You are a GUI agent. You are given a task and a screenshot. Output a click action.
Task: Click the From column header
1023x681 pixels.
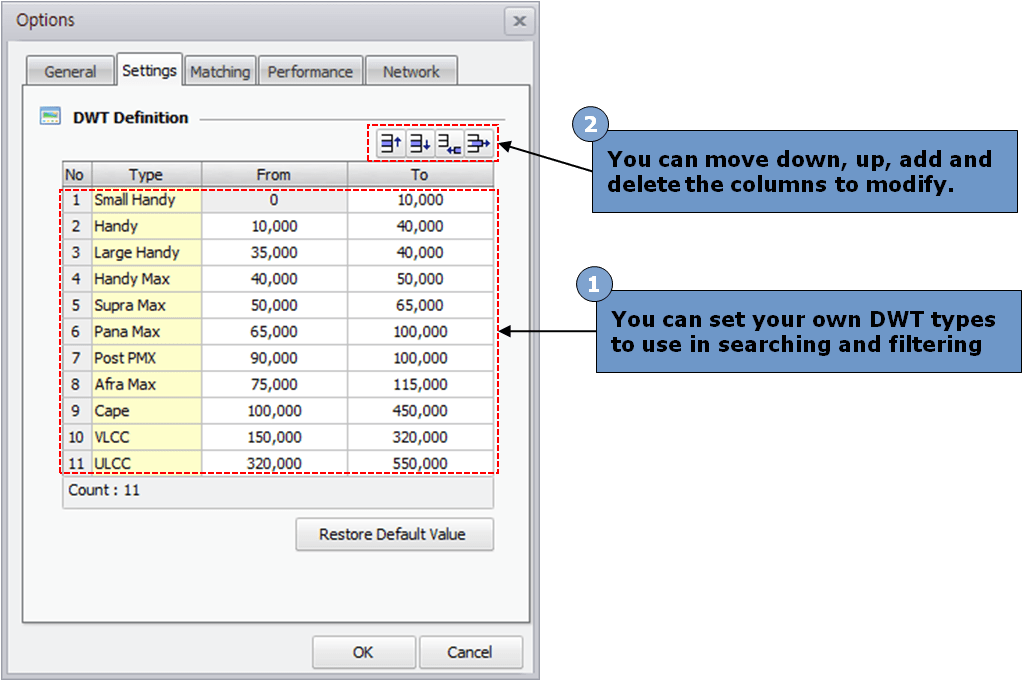[273, 174]
